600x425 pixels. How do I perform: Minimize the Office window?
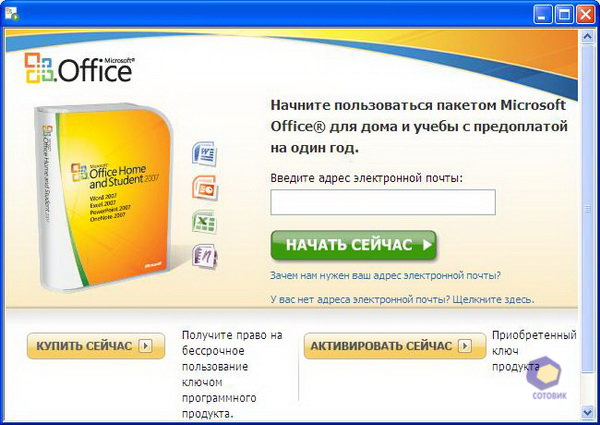[540, 13]
